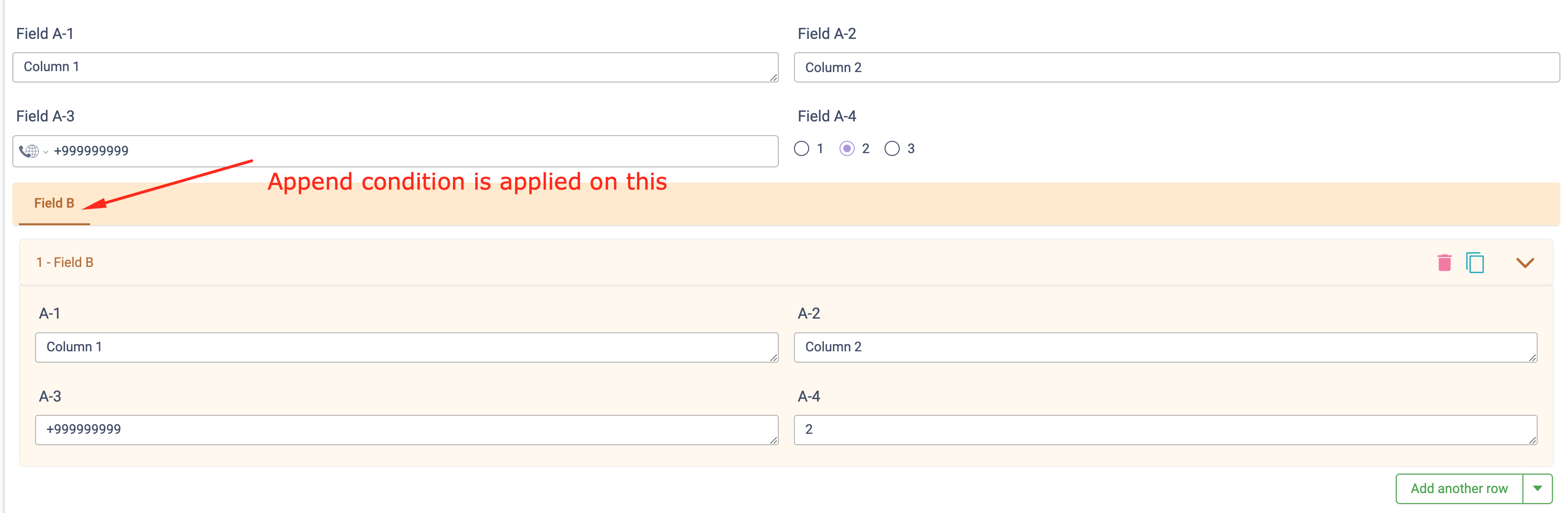Open the Add another row dropdown arrow
The width and height of the screenshot is (1568, 513).
1538,489
